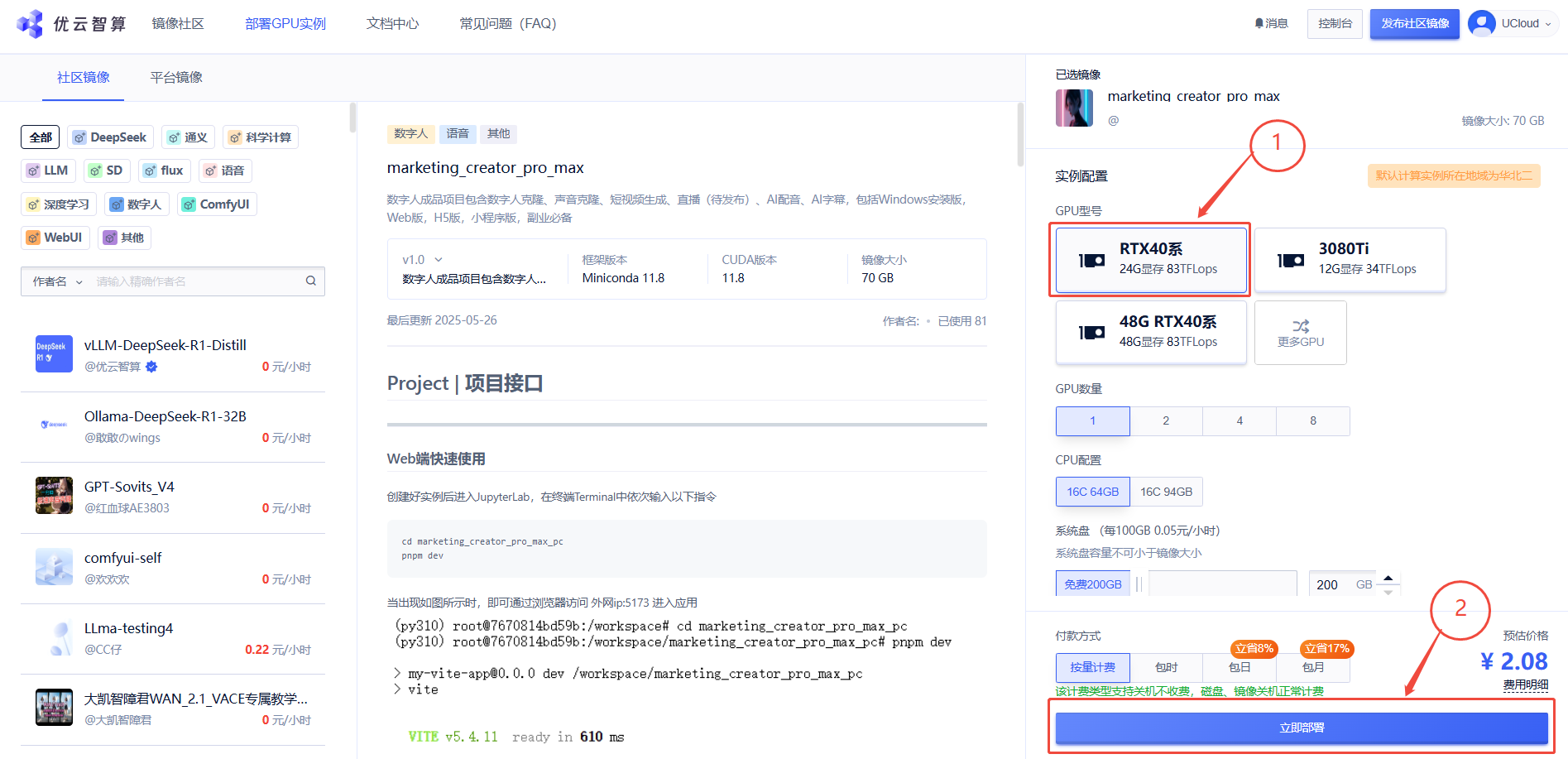This screenshot has width=1568, height=759.
Task: Filter by LLM tag
Action: 48,171
